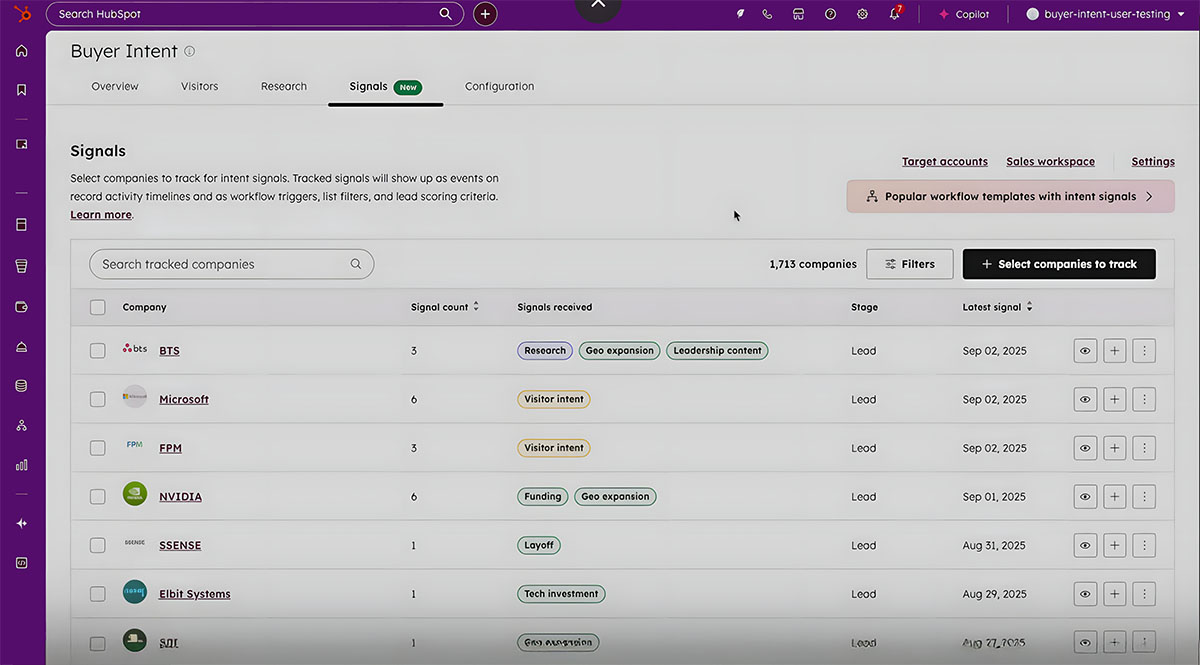Open the Marketplace icon in the top bar
Viewport: 1200px width, 665px height.
click(x=798, y=14)
